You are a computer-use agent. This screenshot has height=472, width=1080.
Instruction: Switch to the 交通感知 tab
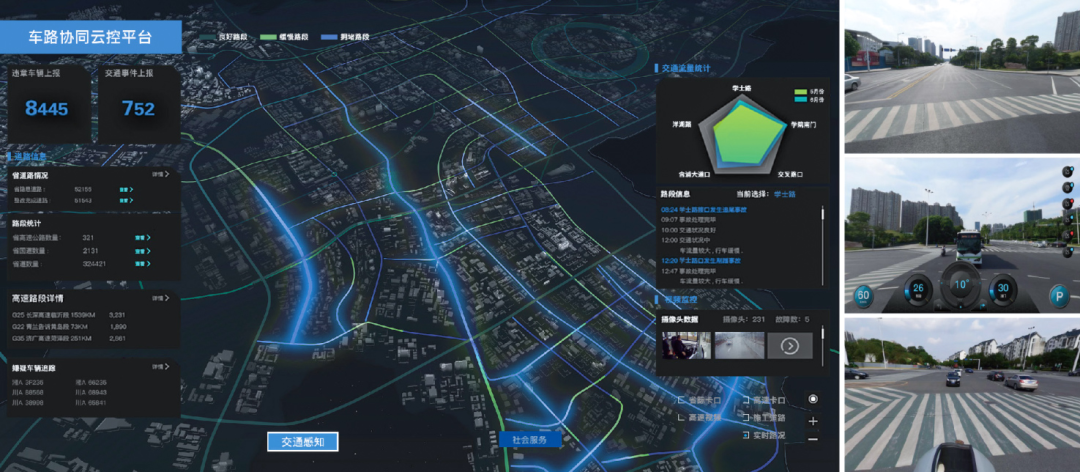coord(302,441)
